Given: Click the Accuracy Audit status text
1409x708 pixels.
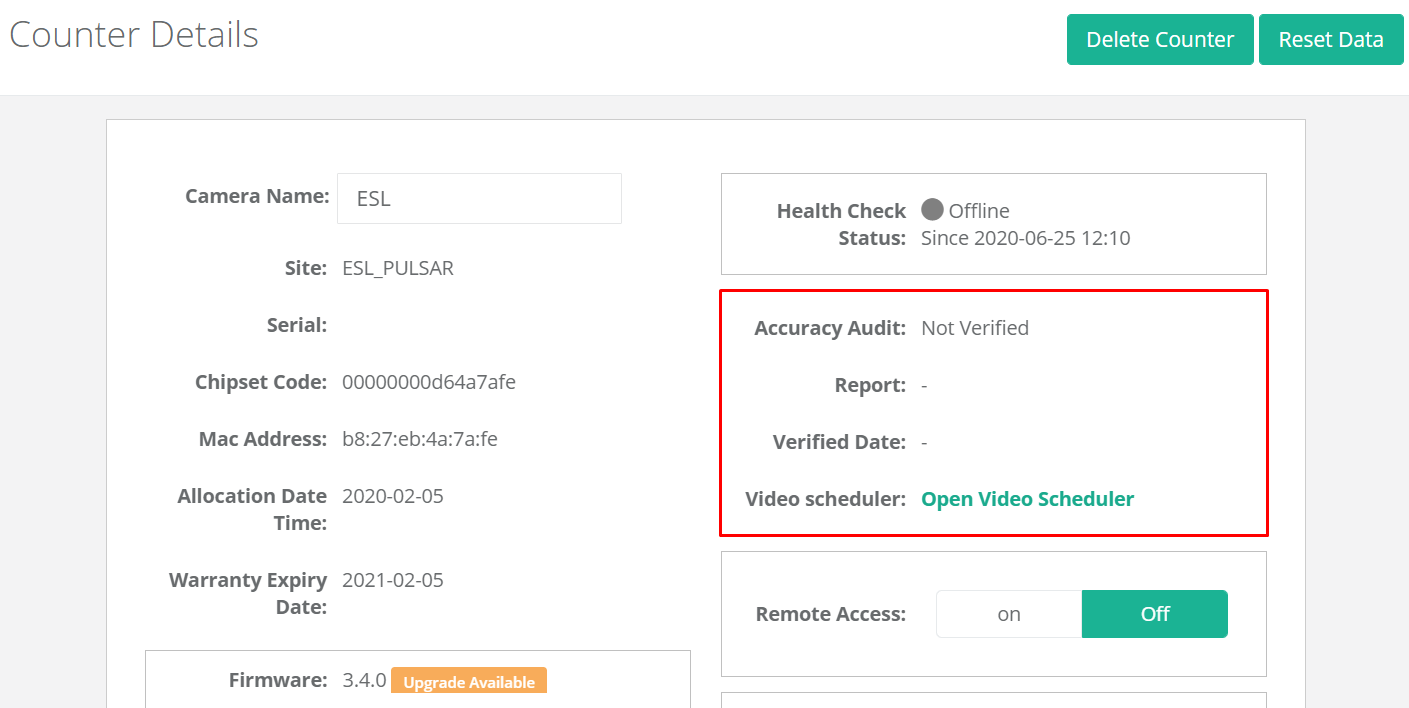Looking at the screenshot, I should coord(974,327).
